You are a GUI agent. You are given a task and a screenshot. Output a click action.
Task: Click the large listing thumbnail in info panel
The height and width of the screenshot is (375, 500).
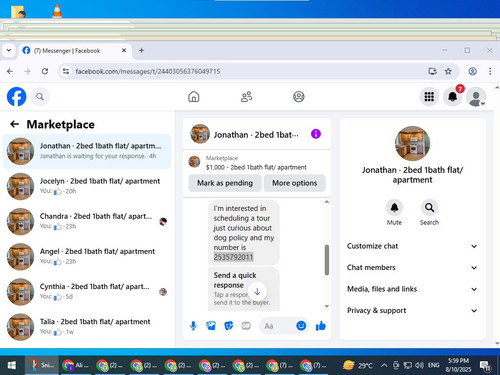(x=412, y=143)
